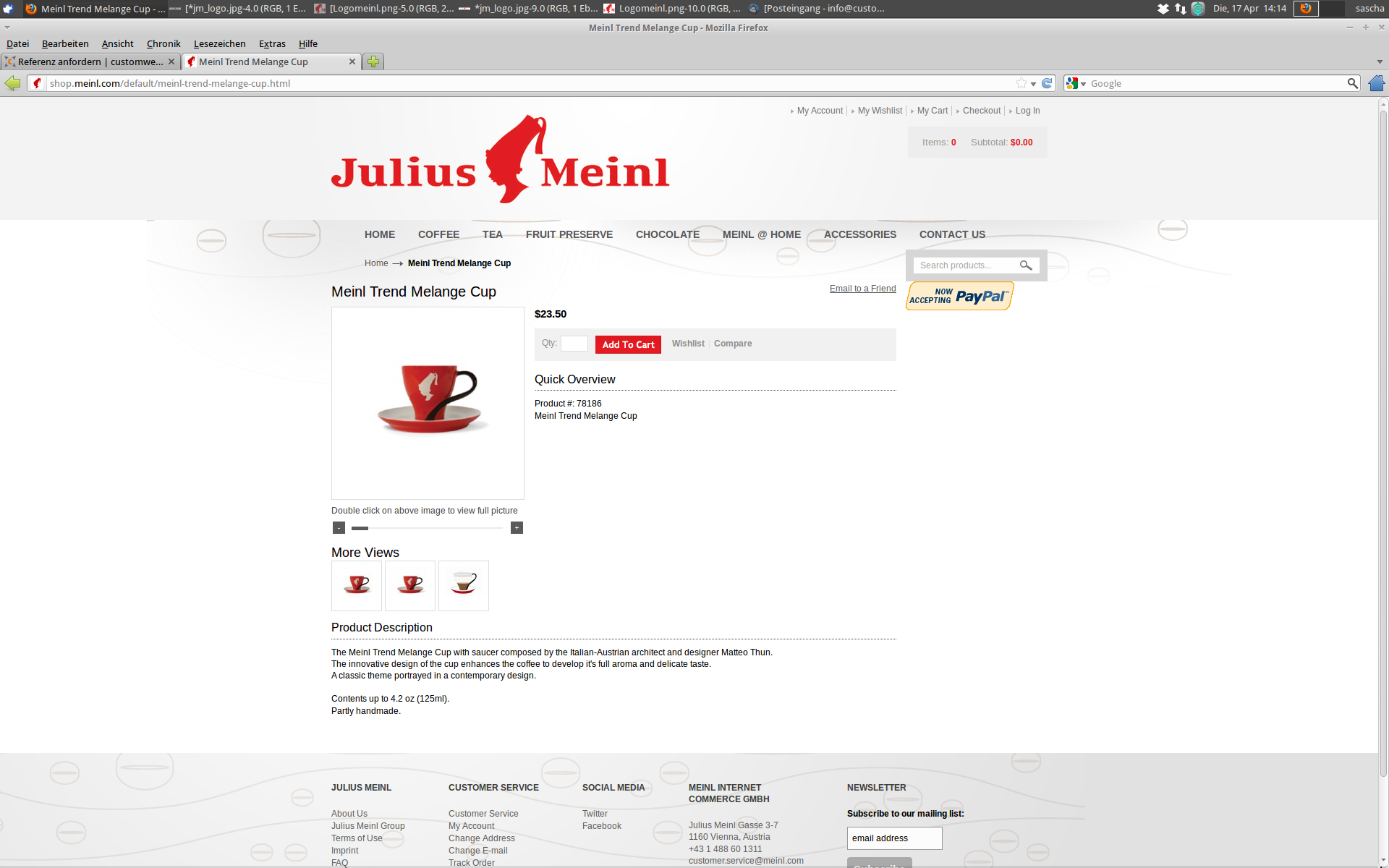Open the Facebook footer link
Screen dimensions: 1389x868
click(602, 826)
